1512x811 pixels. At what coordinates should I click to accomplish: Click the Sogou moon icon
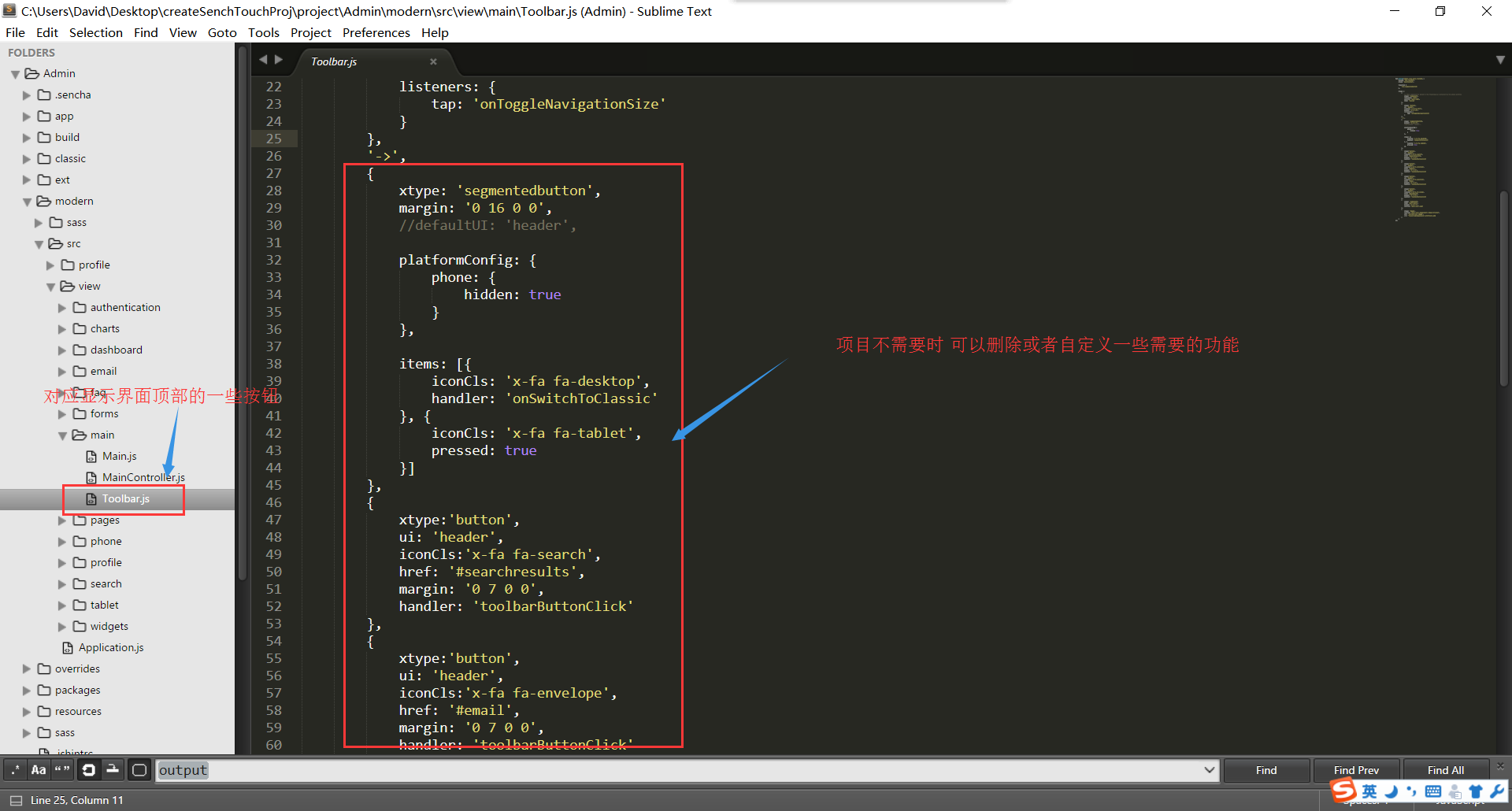pos(1392,791)
